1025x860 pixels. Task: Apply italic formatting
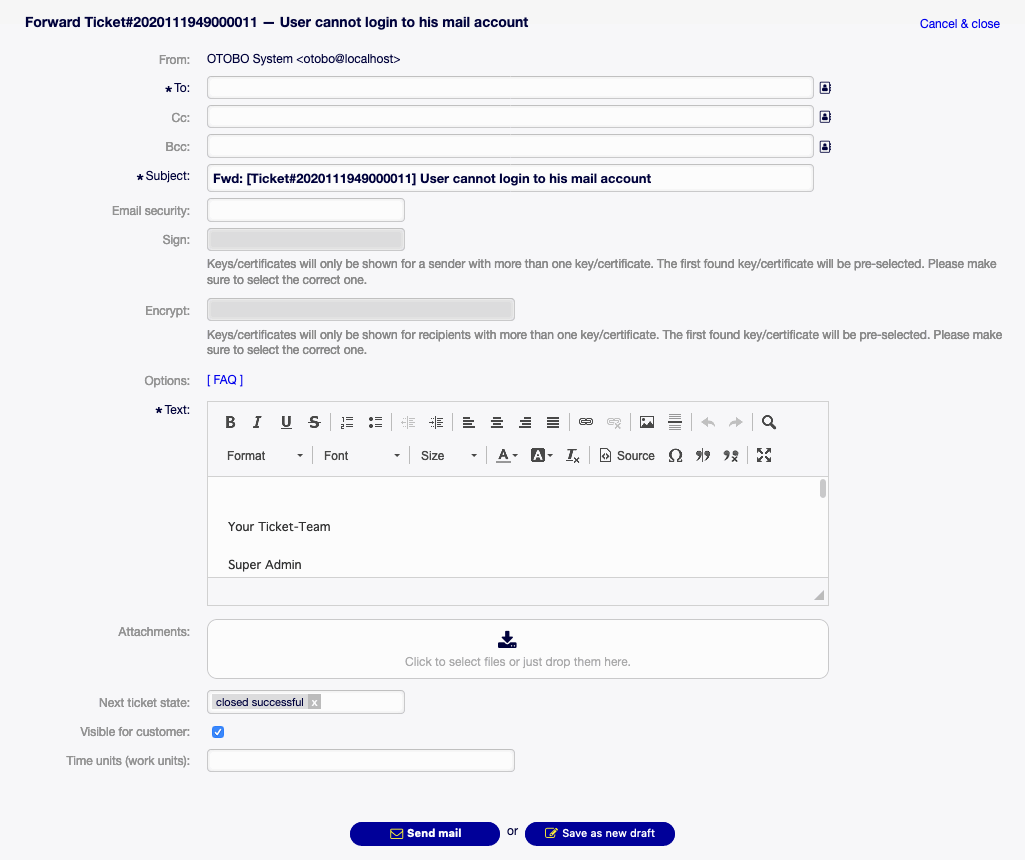click(x=257, y=421)
